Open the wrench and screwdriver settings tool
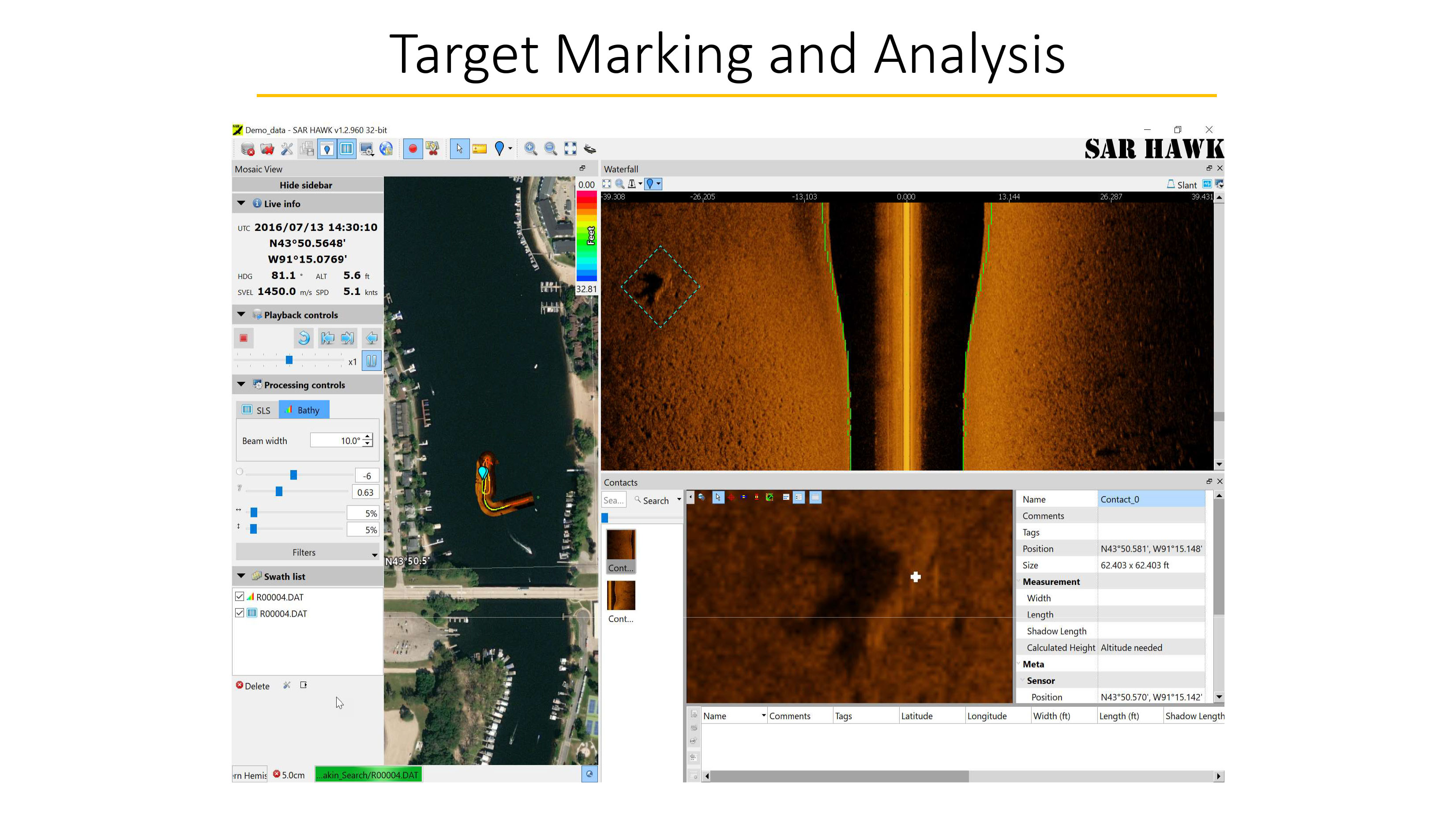 287,149
